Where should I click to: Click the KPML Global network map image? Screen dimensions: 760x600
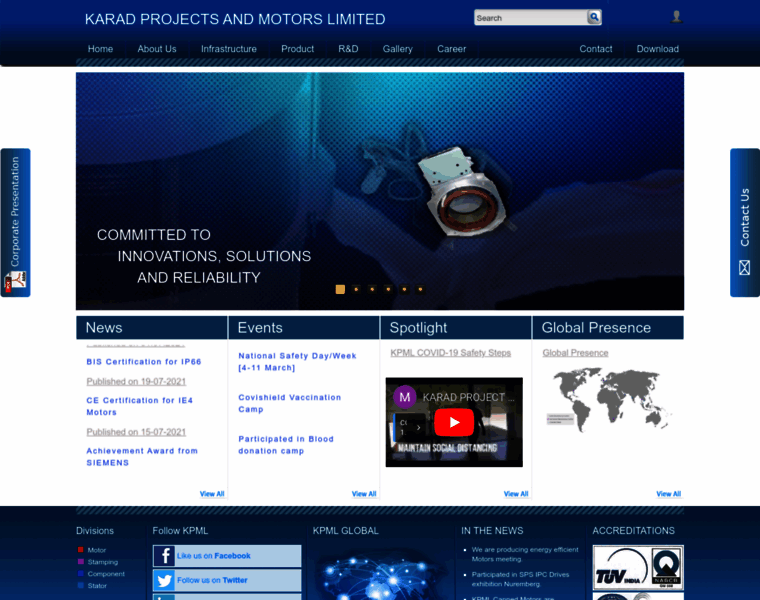point(380,573)
